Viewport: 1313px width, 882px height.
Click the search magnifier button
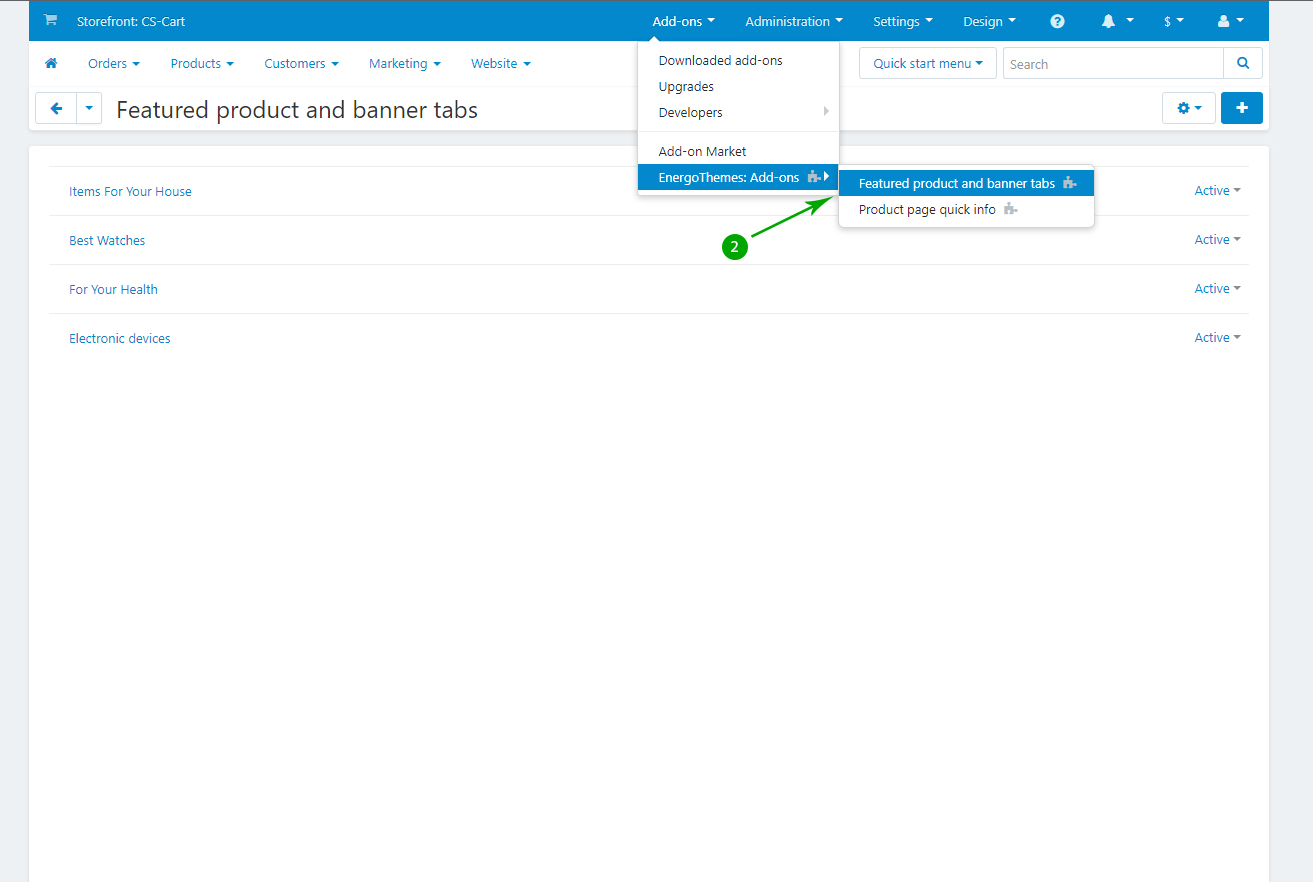click(1242, 63)
